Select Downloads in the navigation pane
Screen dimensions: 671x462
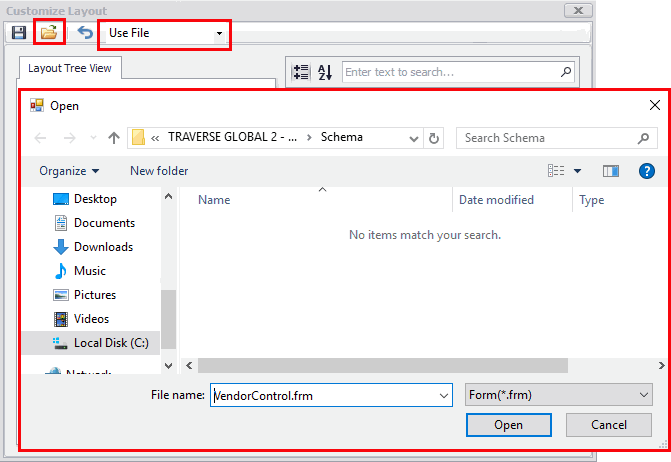[x=103, y=247]
